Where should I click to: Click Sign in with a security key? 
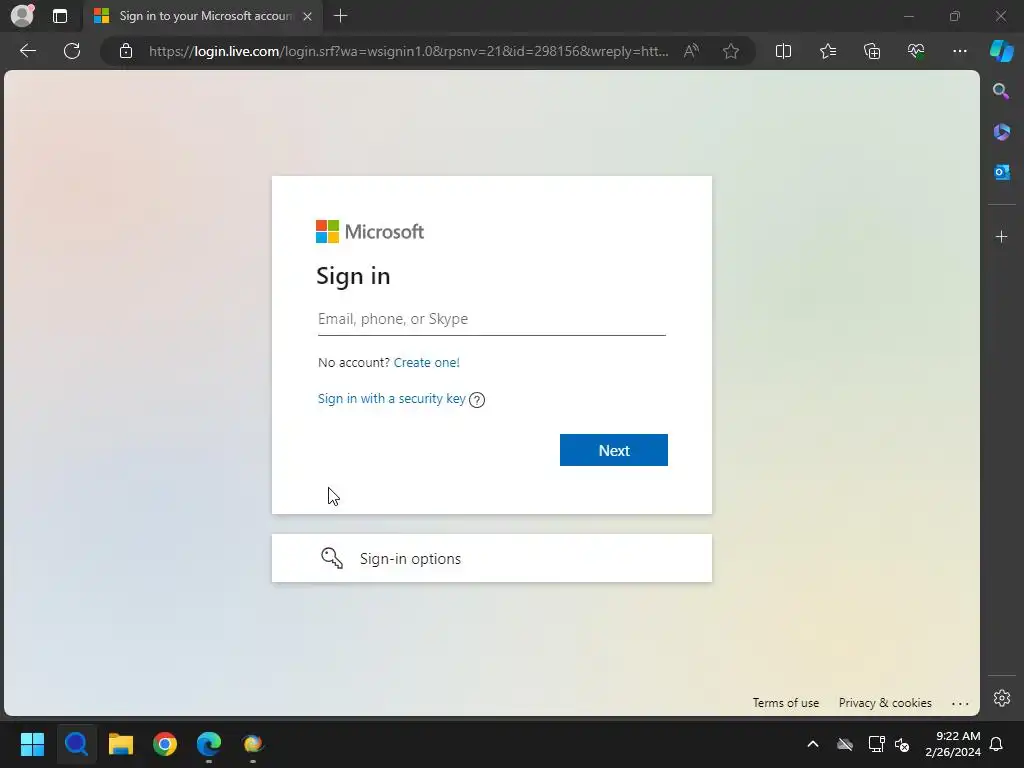click(392, 398)
